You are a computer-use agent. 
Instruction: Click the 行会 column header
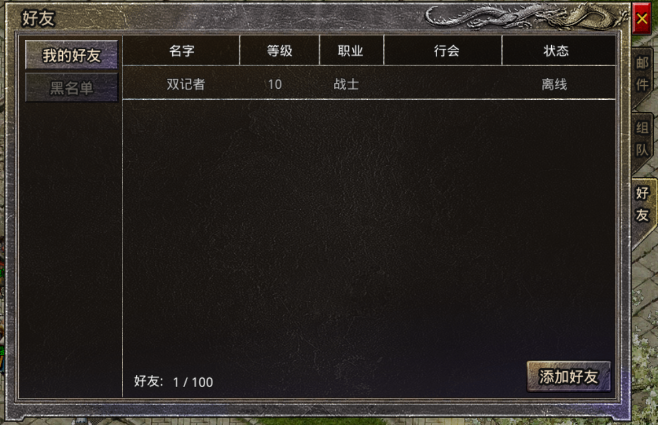(x=446, y=51)
